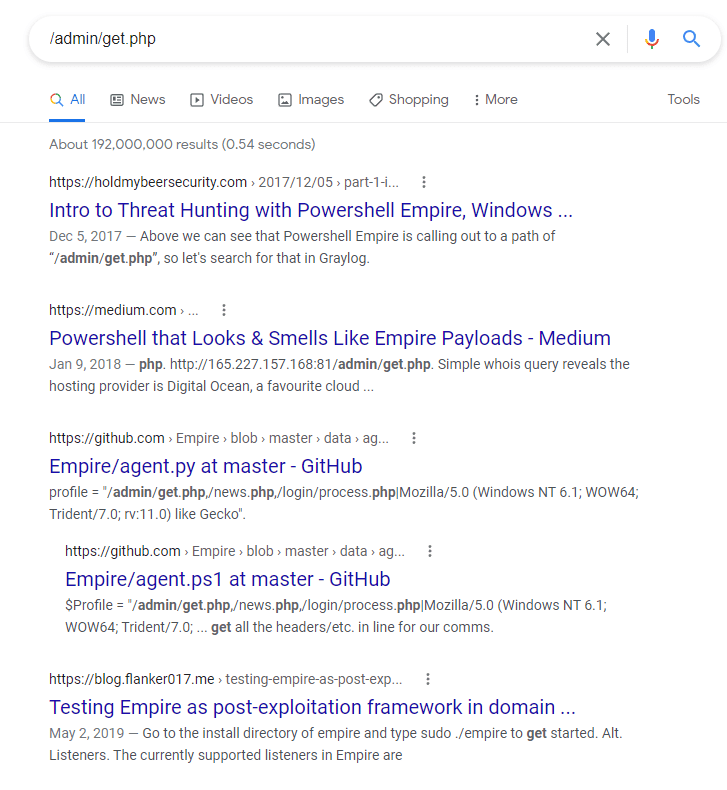Open Empire/agent.py at master GitHub link
This screenshot has height=790, width=727.
(x=205, y=466)
